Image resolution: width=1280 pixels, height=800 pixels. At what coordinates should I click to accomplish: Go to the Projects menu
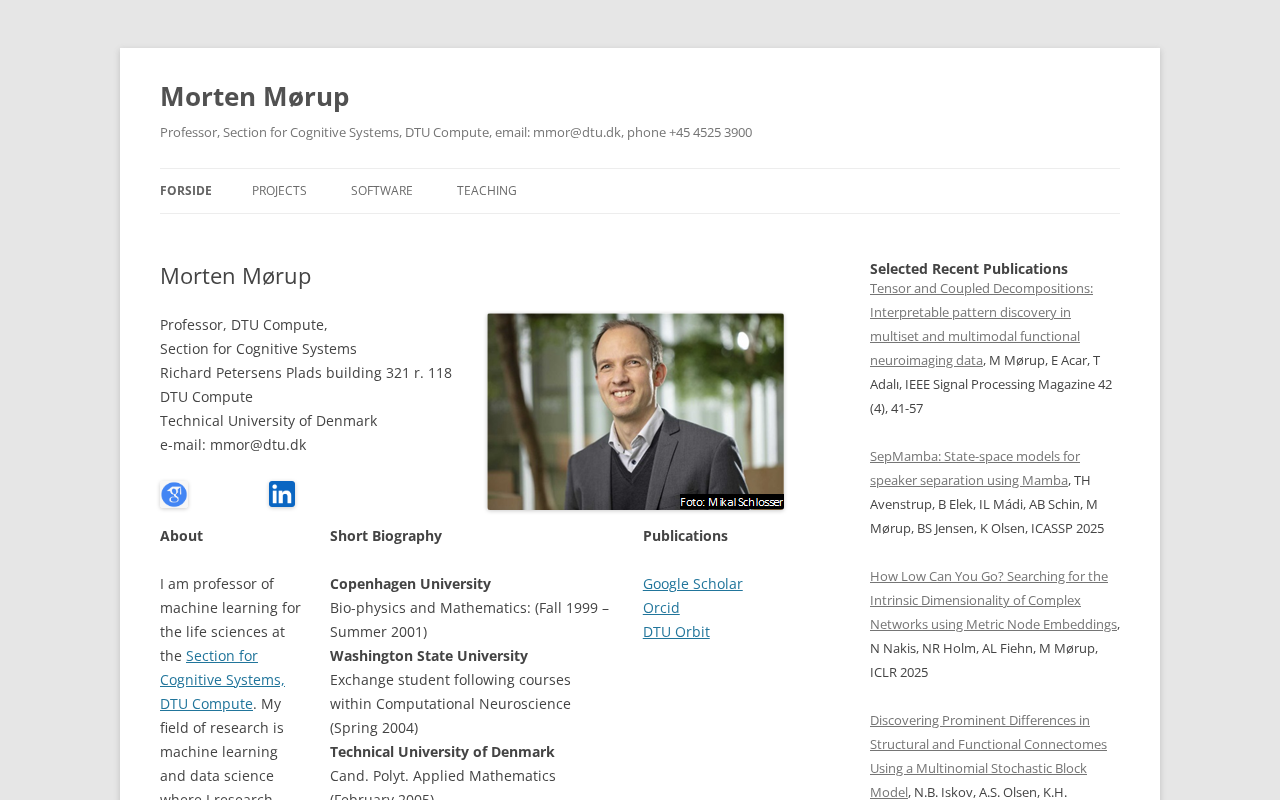(x=279, y=191)
